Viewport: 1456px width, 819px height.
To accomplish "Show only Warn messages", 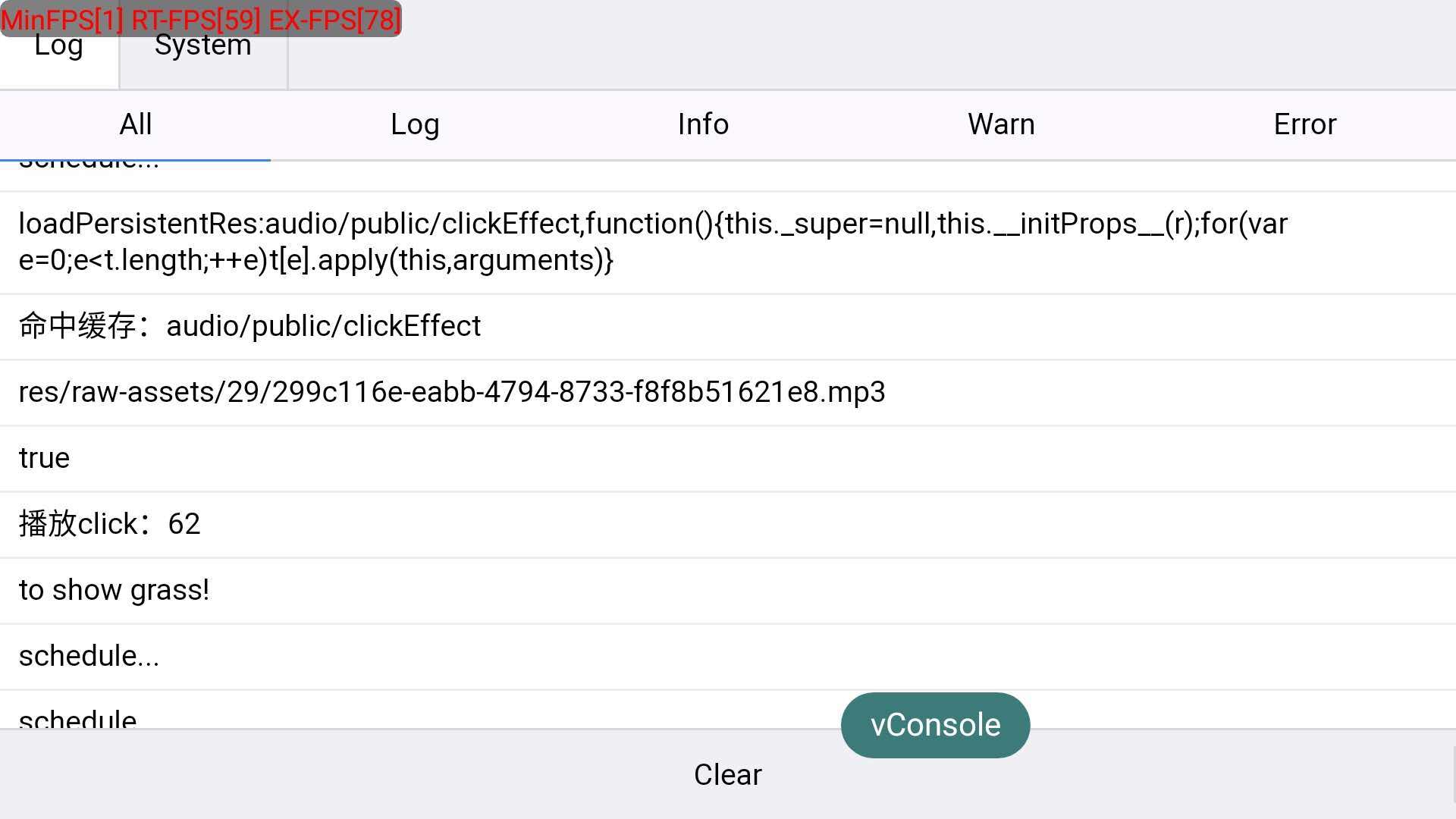I will [1001, 124].
